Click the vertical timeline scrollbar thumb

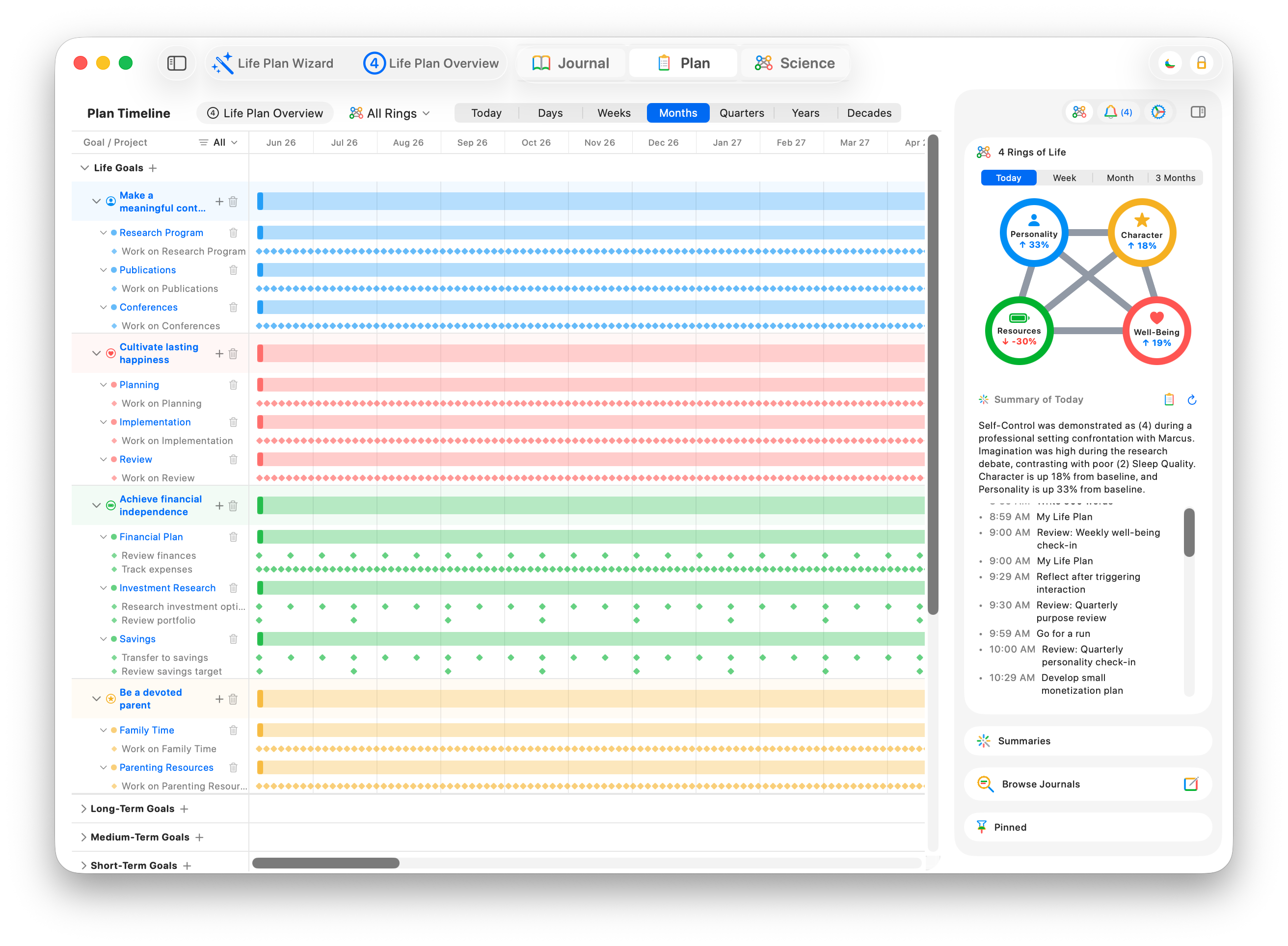coord(932,374)
